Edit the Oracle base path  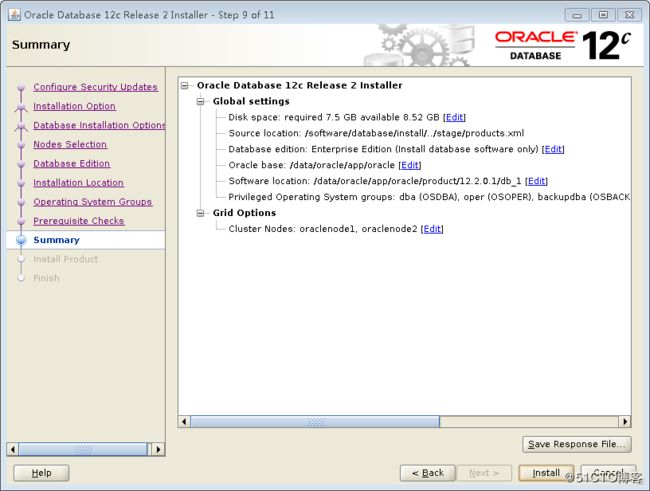[x=410, y=165]
